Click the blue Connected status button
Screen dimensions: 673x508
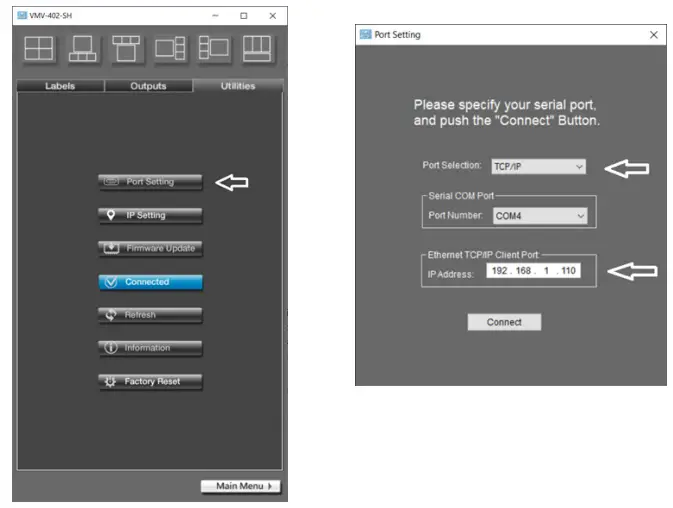point(150,282)
